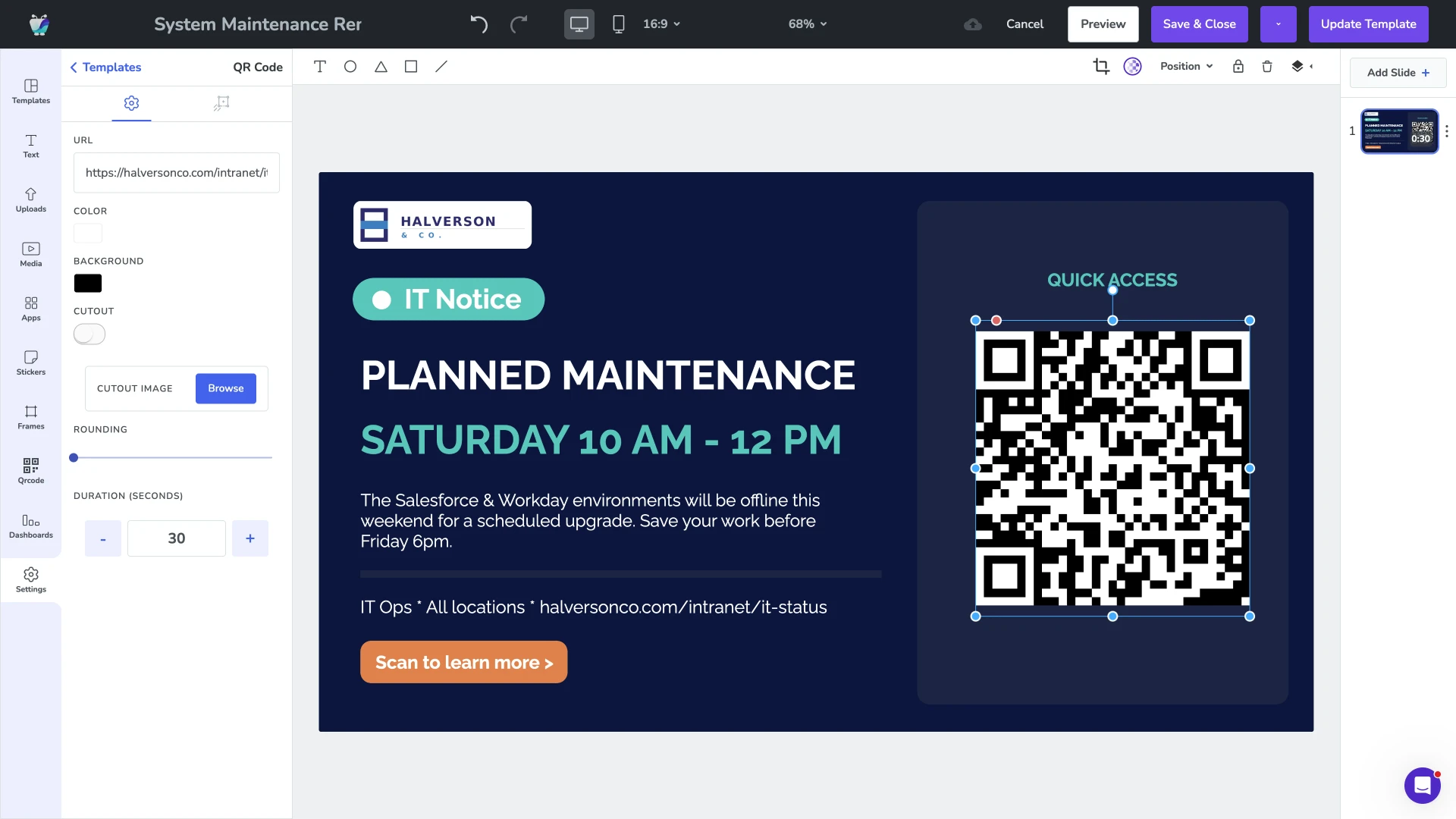Open slide 1 options menu
1456x819 pixels.
point(1447,131)
